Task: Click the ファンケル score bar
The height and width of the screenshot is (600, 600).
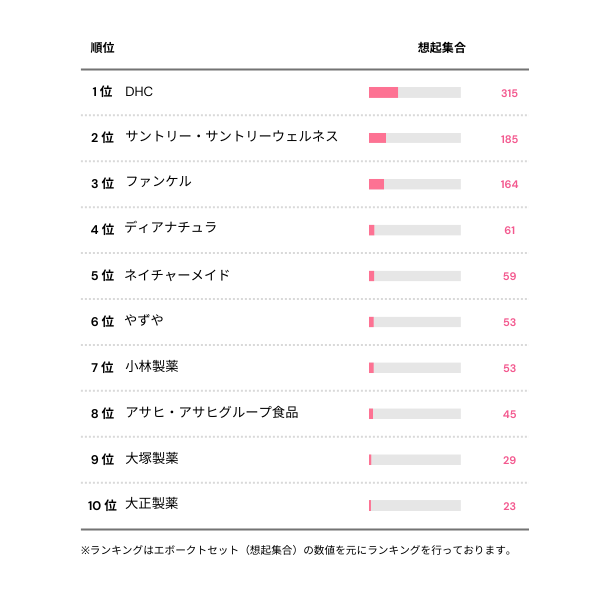Action: 415,184
